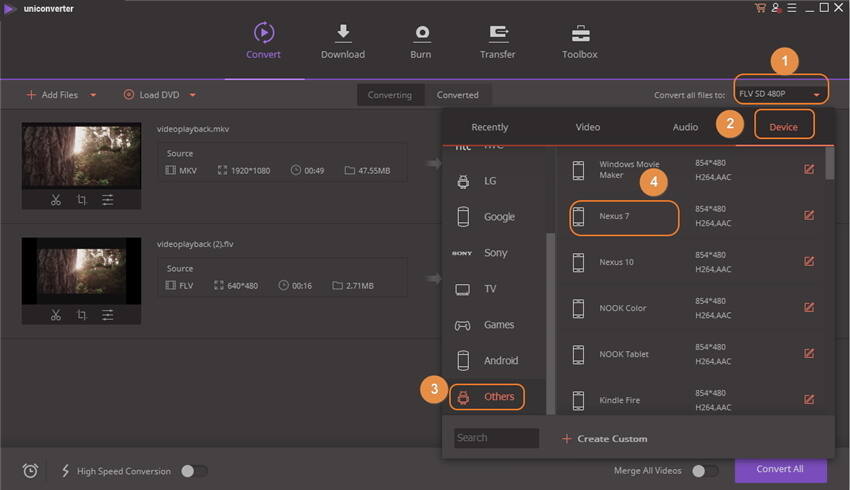Click the Search input field

[x=496, y=438]
